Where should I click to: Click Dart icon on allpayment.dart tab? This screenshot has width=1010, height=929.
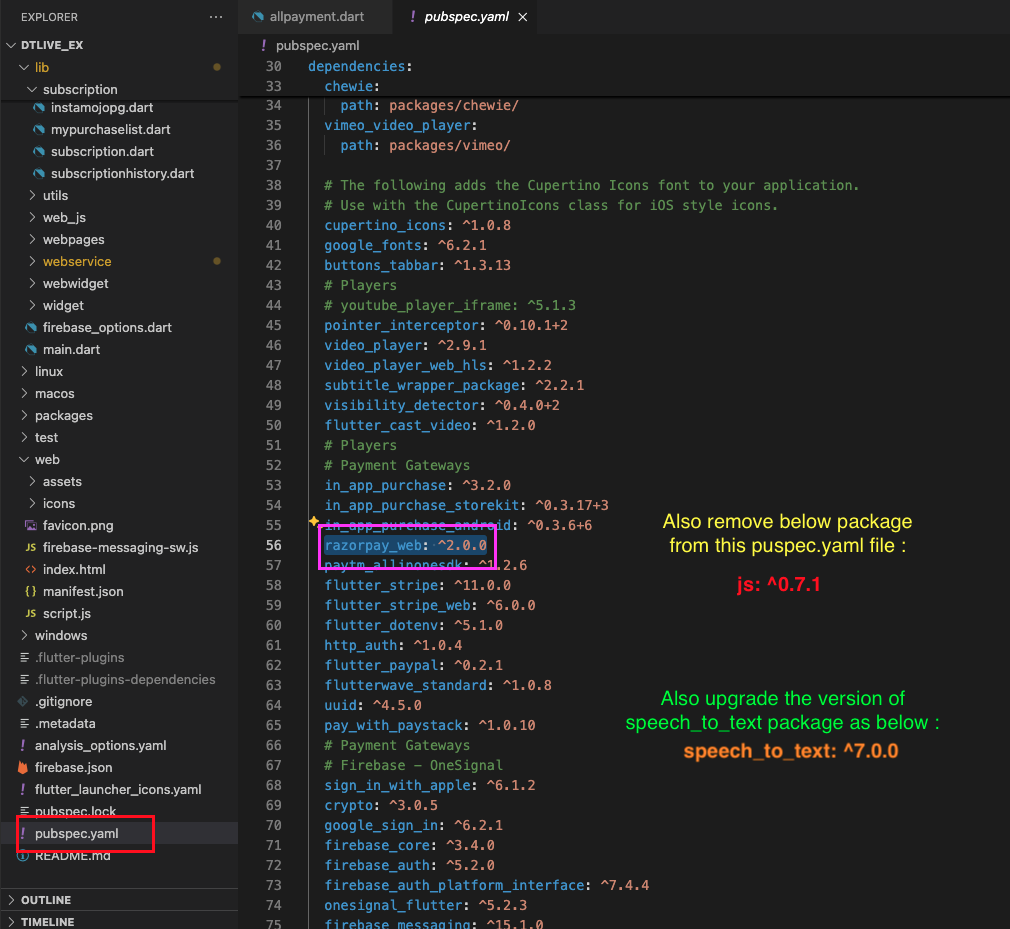[258, 17]
